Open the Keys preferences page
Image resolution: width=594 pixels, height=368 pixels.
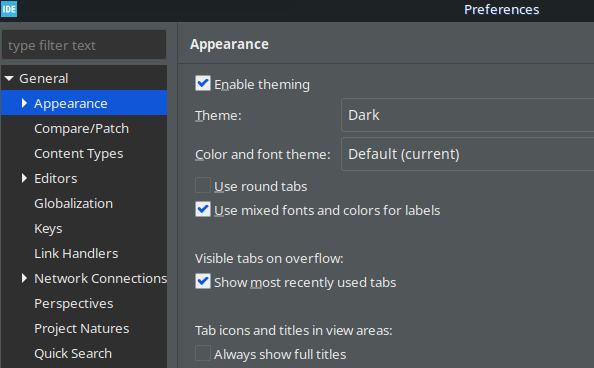click(48, 229)
